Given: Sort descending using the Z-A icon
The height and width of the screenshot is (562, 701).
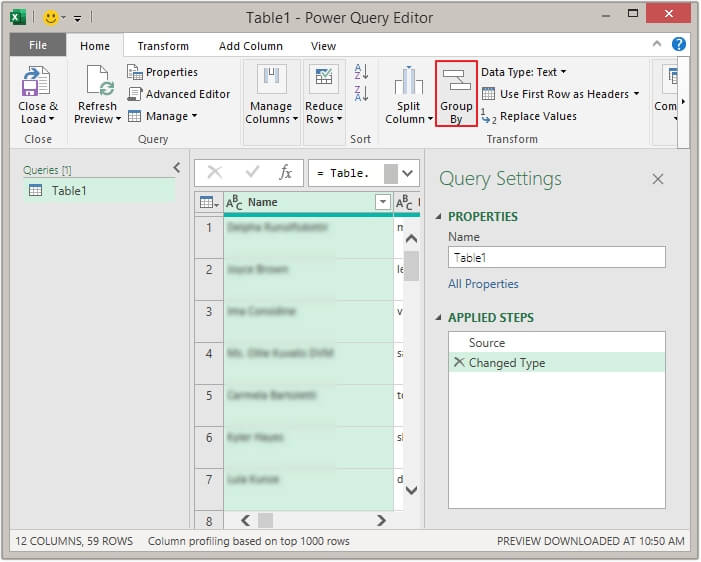Looking at the screenshot, I should click(x=361, y=93).
